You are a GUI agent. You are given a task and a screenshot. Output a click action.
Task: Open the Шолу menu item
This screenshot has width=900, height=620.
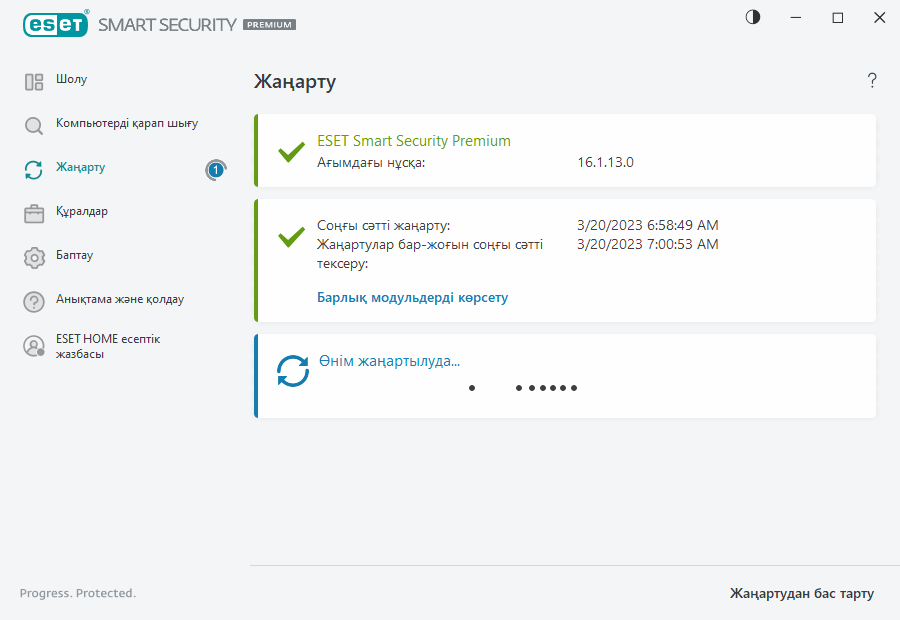tap(71, 79)
